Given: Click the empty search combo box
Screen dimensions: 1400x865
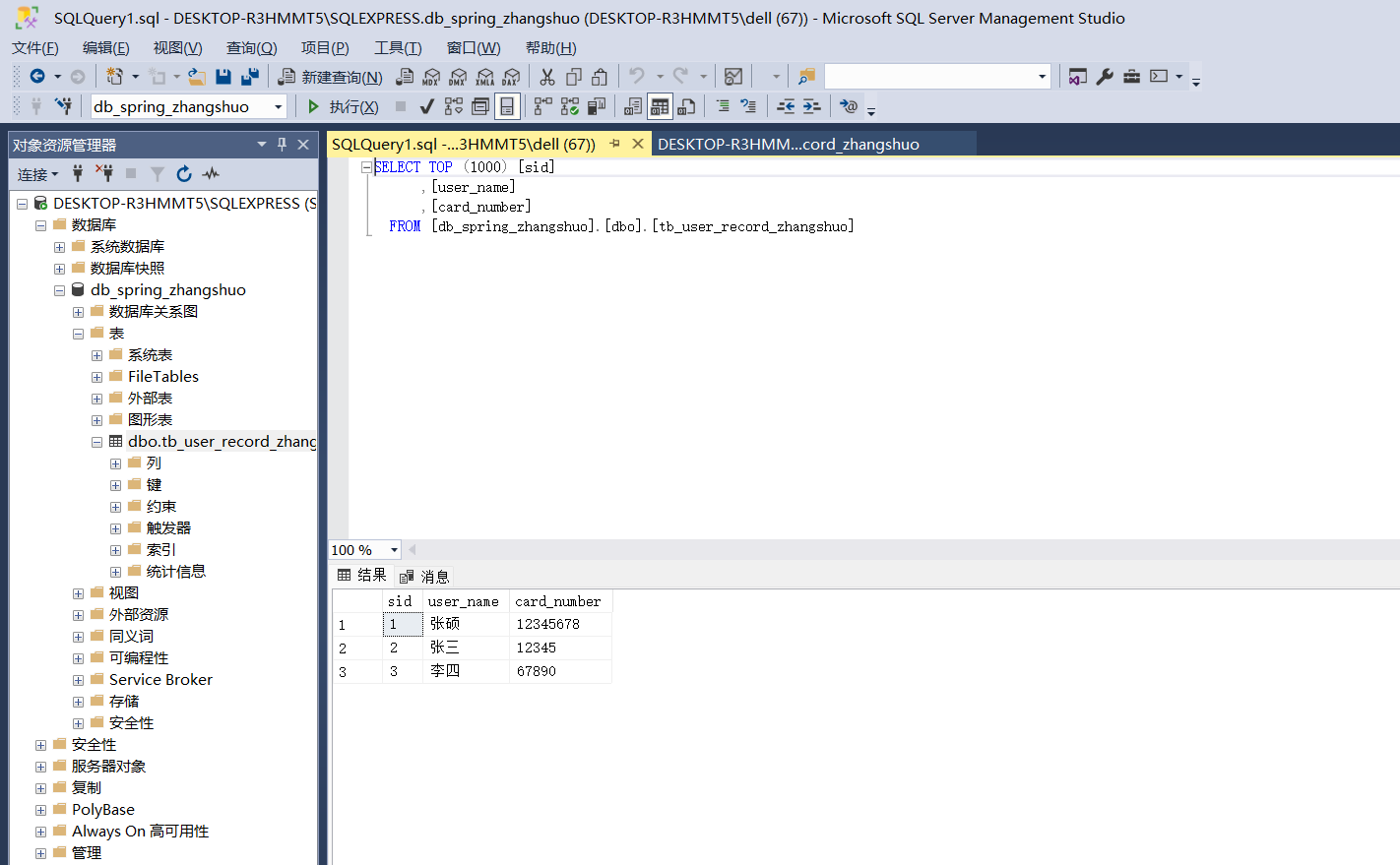Looking at the screenshot, I should pyautogui.click(x=937, y=77).
